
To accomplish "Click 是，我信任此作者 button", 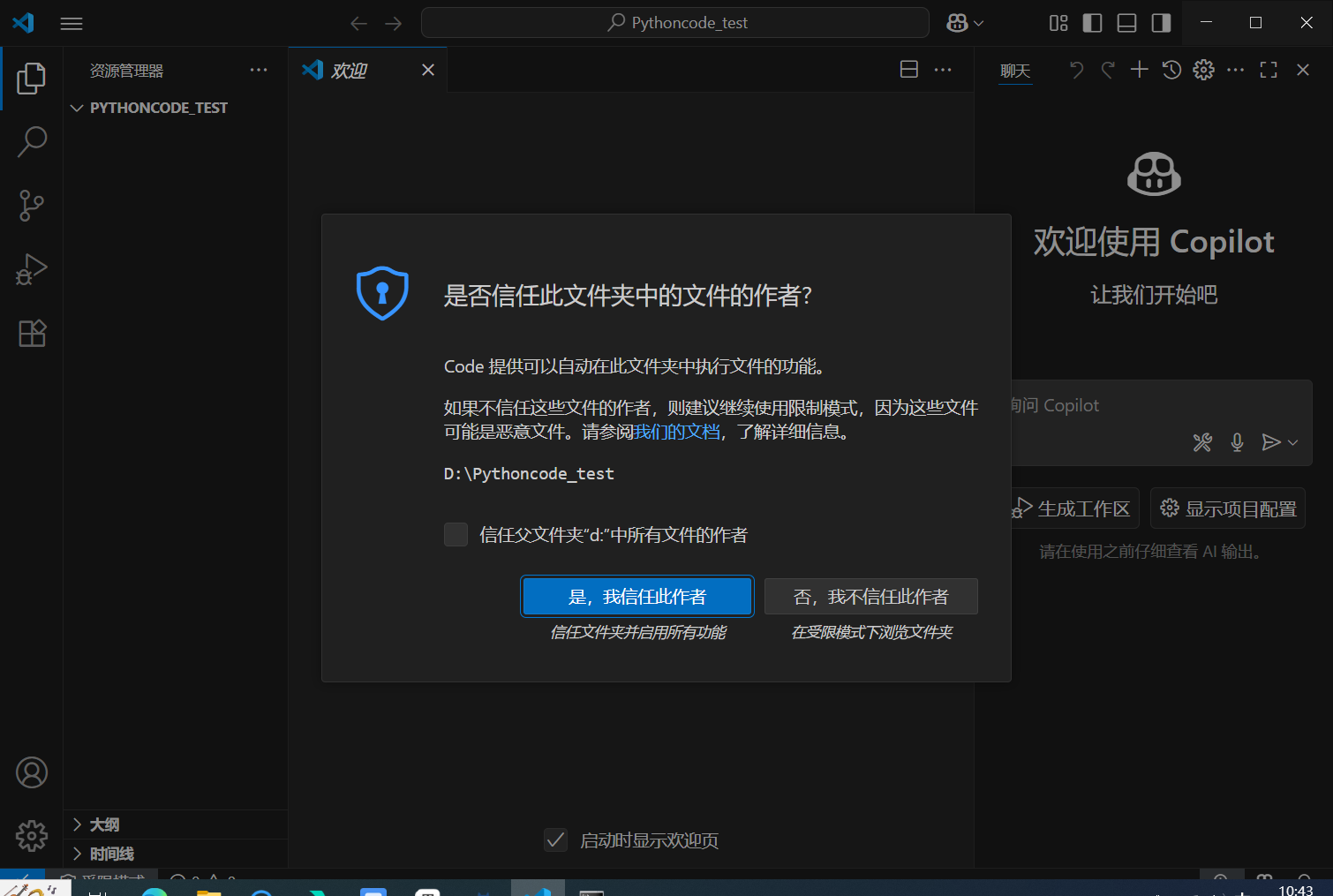I will coord(637,597).
